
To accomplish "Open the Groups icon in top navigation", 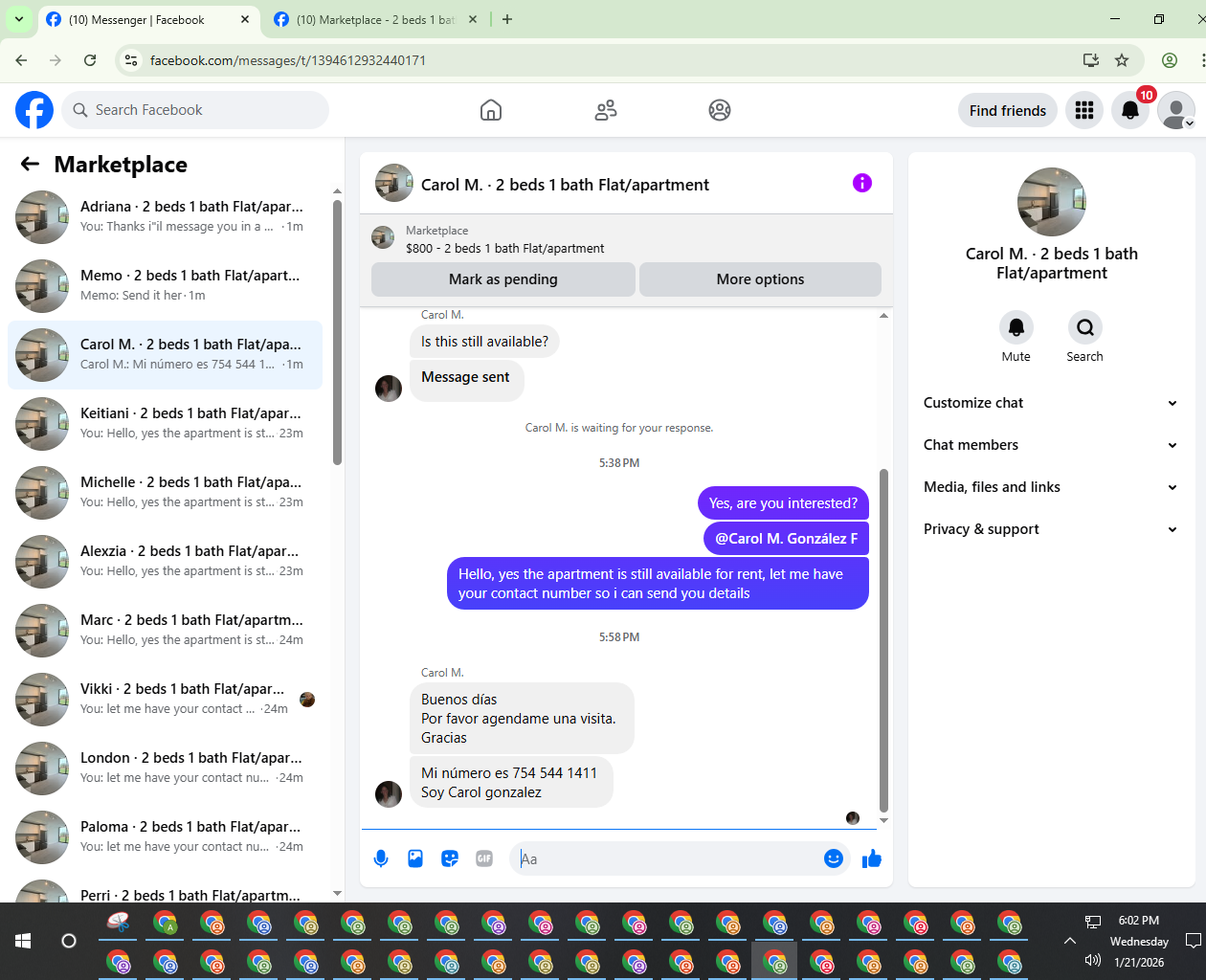I will click(720, 110).
